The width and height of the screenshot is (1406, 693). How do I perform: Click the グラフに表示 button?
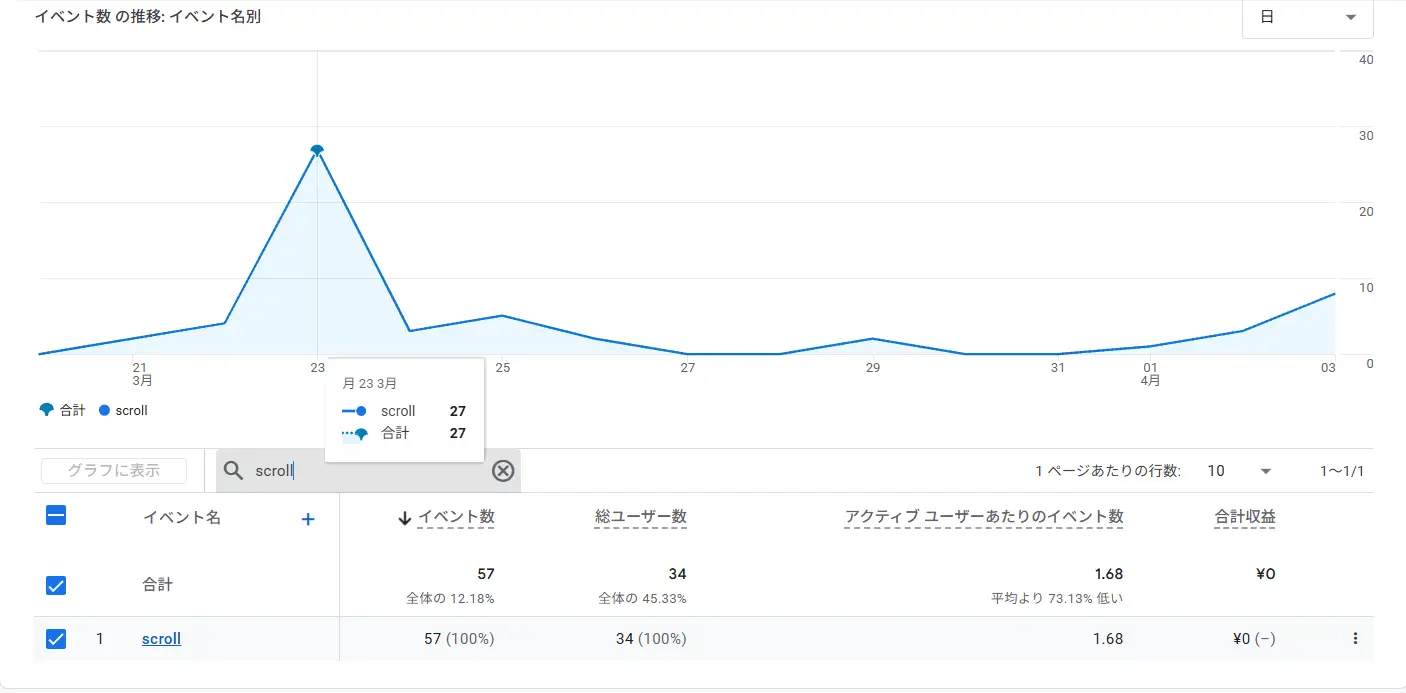pos(113,470)
